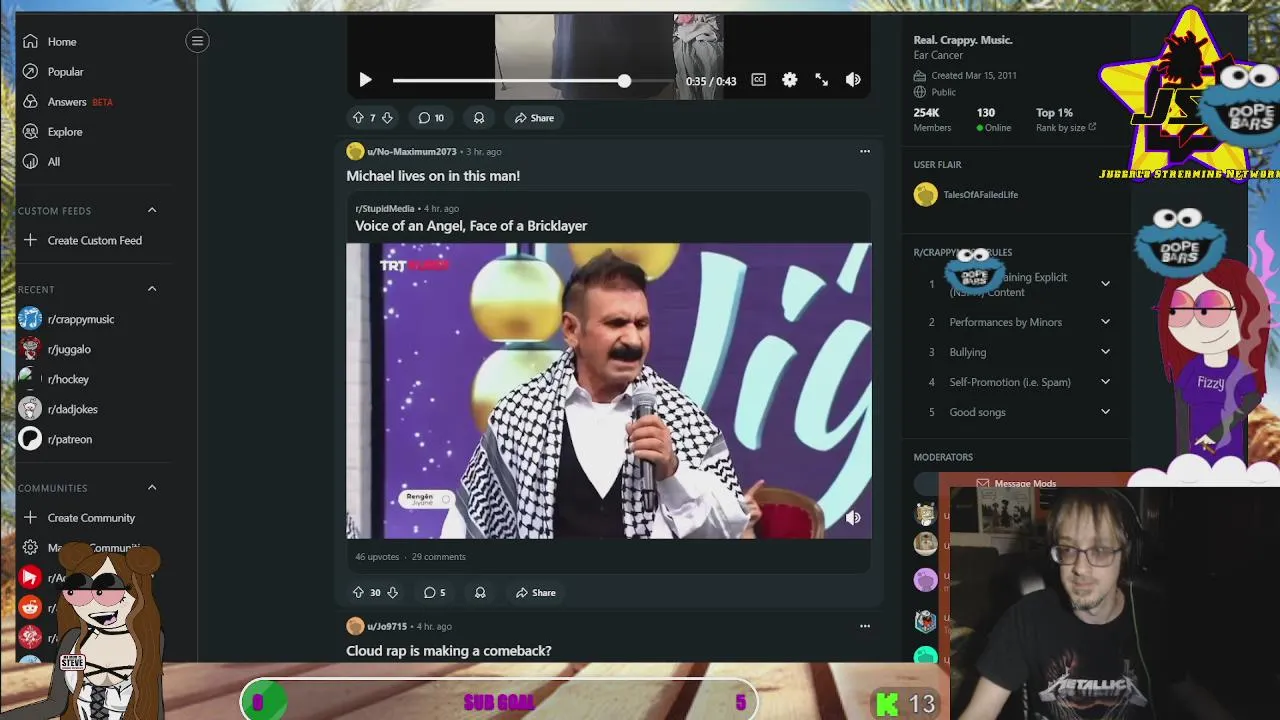The image size is (1280, 720).
Task: Downvote the post with 7 votes
Action: click(x=387, y=118)
